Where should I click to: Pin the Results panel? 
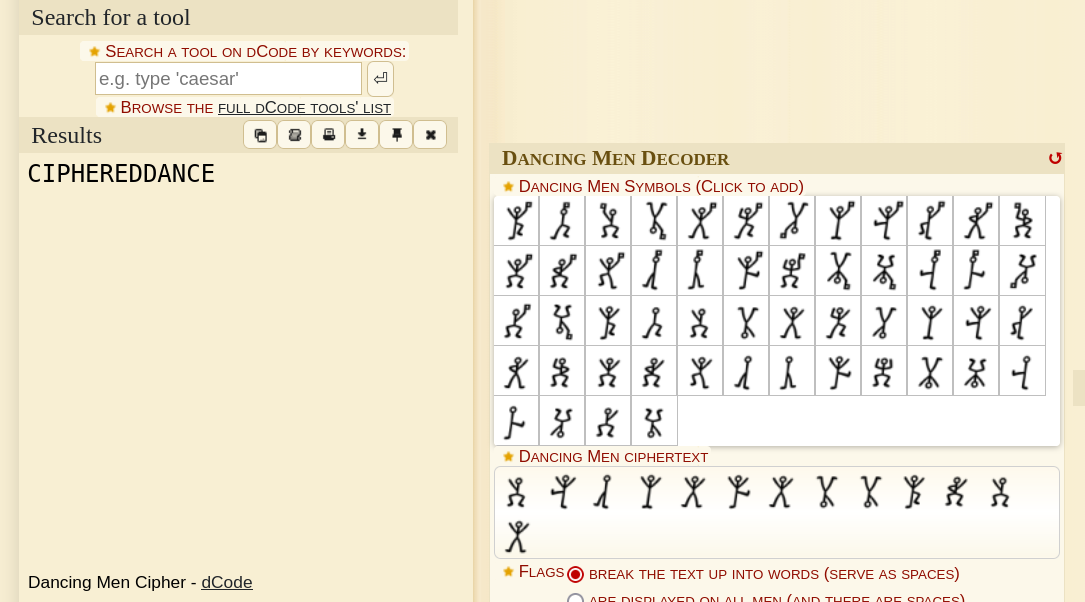[x=396, y=135]
